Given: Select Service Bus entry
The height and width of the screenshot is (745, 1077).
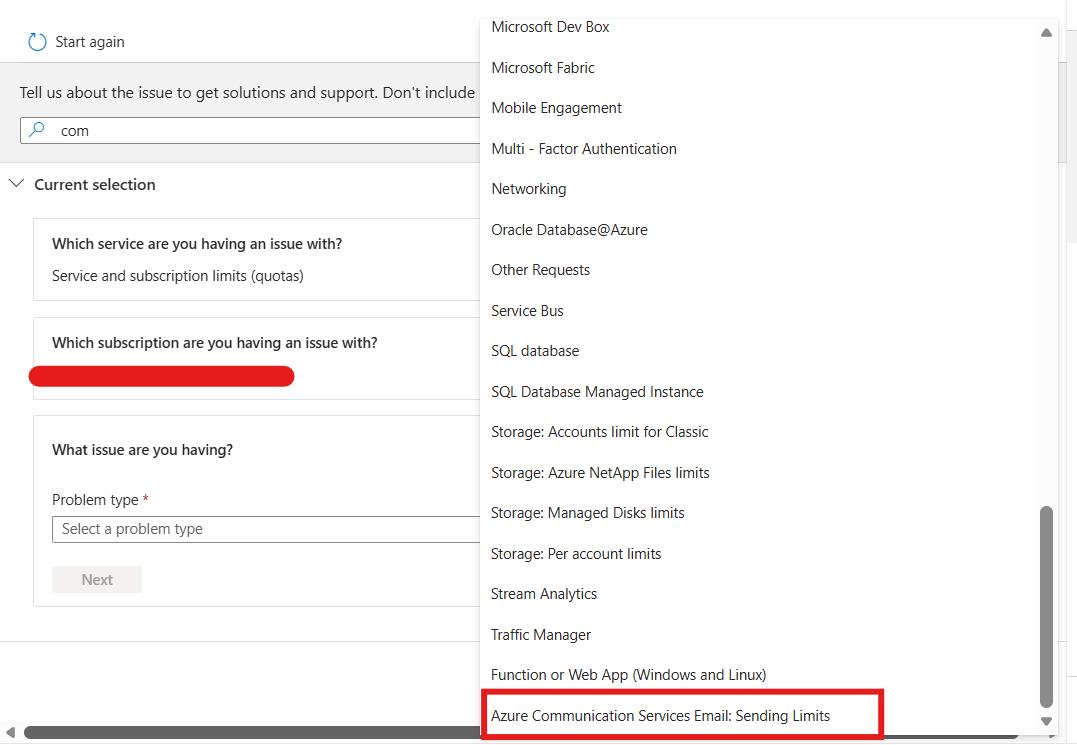Looking at the screenshot, I should (x=527, y=311).
